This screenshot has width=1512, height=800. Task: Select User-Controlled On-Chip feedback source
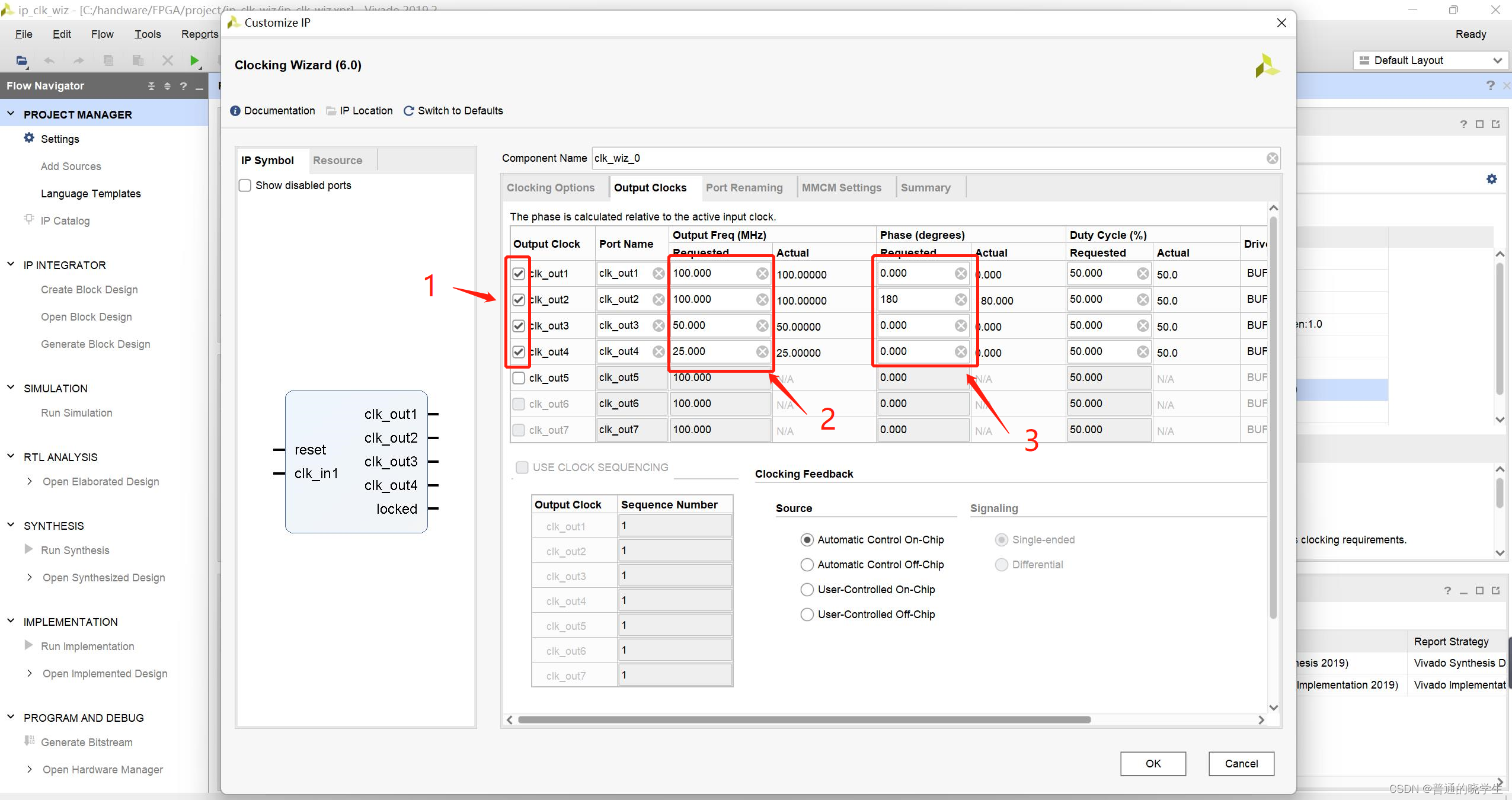[x=807, y=590]
